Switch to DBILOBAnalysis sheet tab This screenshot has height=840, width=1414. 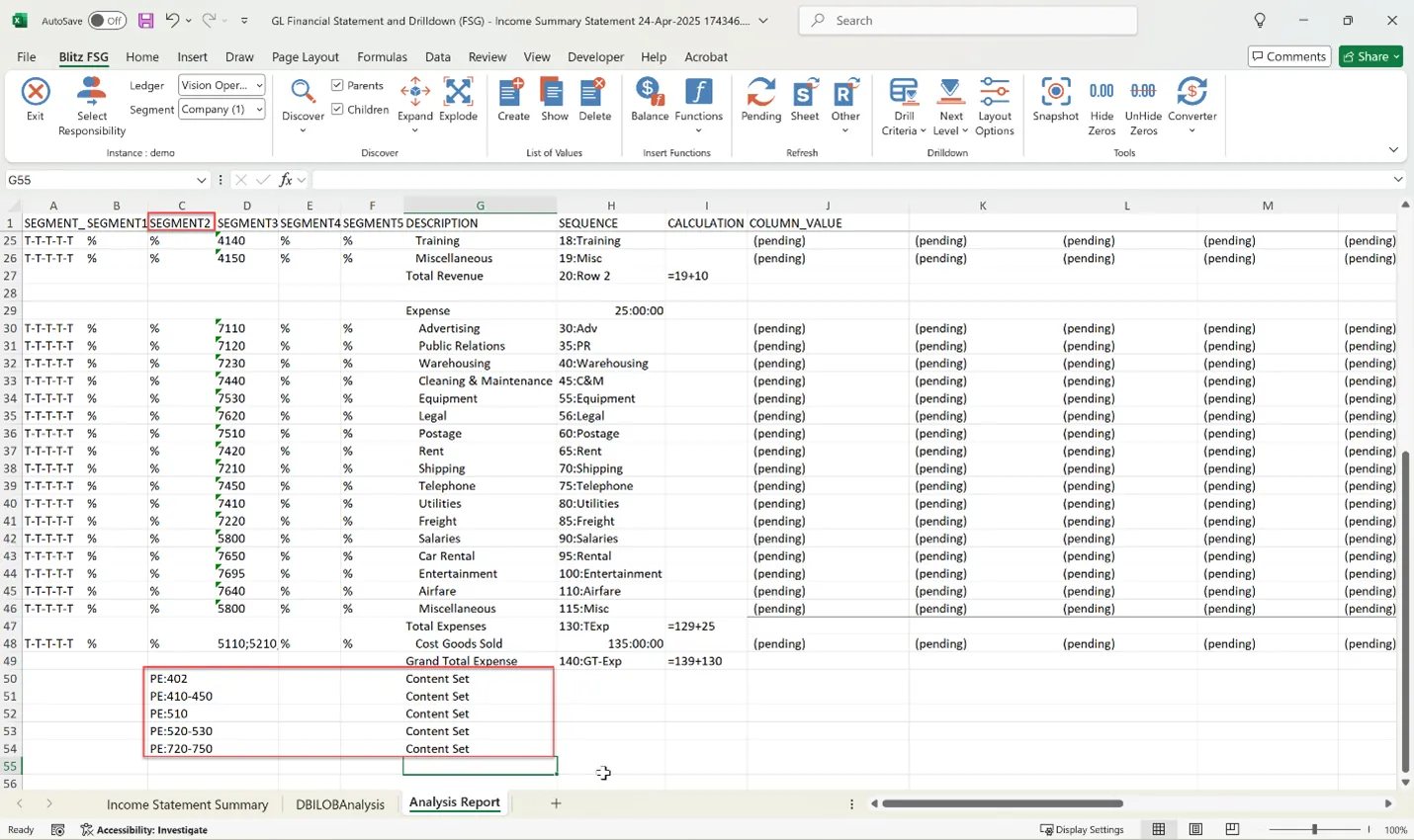(339, 804)
